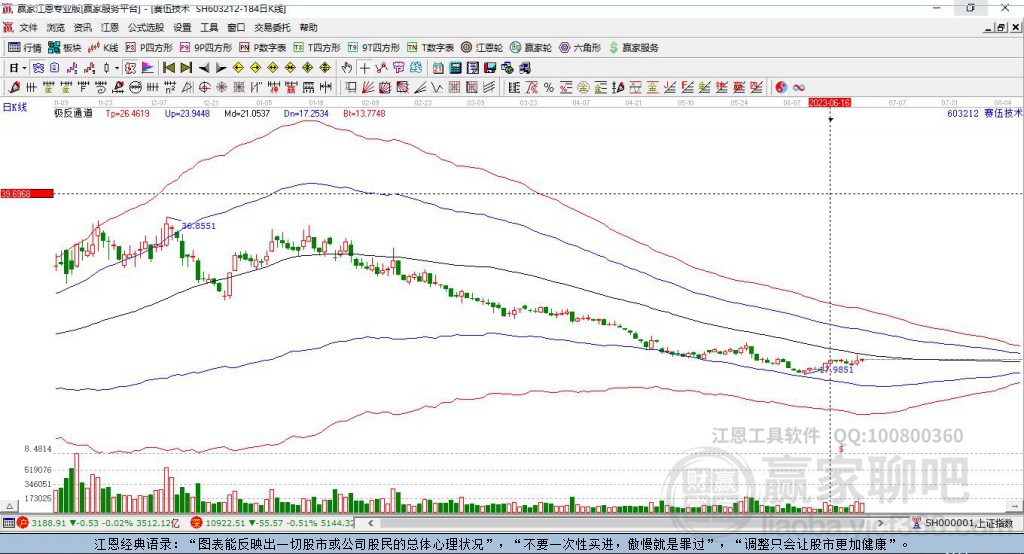This screenshot has width=1024, height=554.
Task: Open the 赢家轮 wheel tool
Action: (x=531, y=48)
